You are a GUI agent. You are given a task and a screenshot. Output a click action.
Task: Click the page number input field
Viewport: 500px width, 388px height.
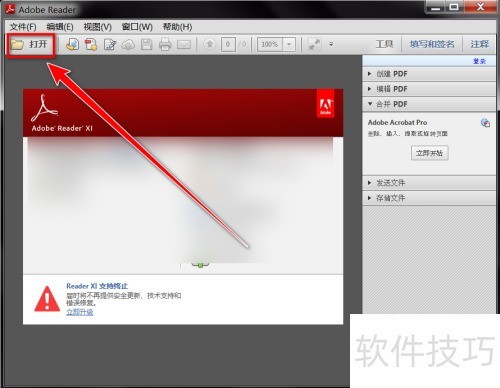[228, 44]
